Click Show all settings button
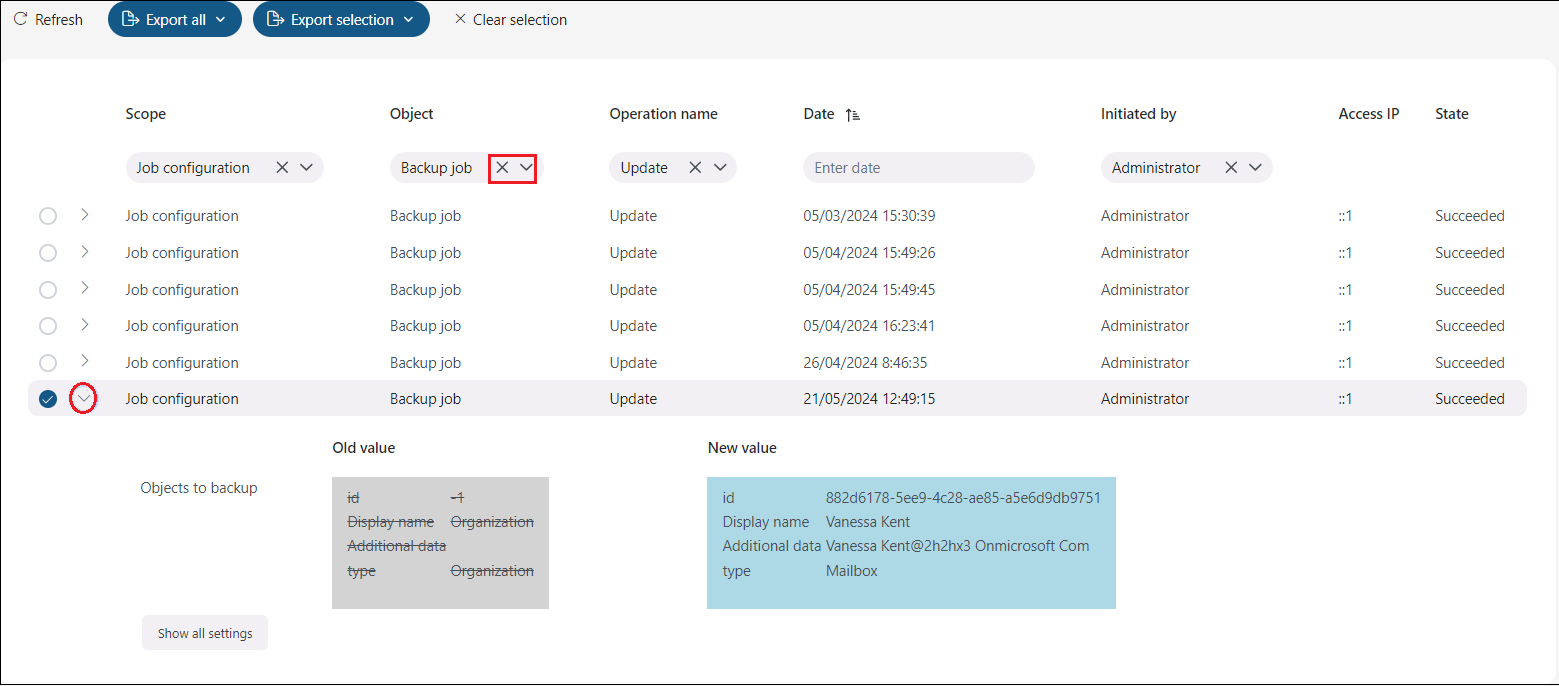 point(205,633)
